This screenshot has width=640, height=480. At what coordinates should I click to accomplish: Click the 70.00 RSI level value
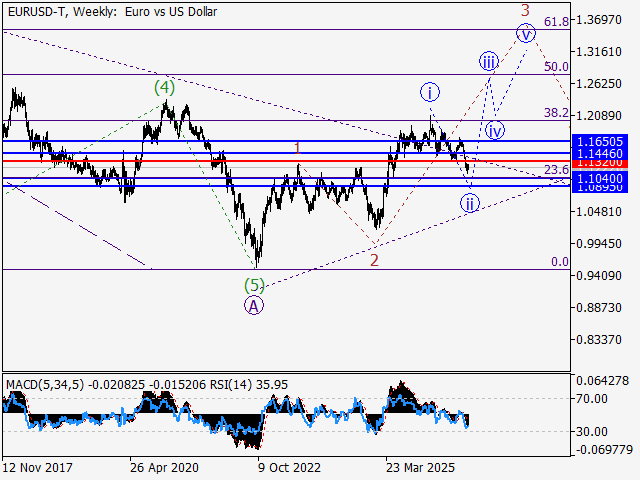tap(592, 398)
